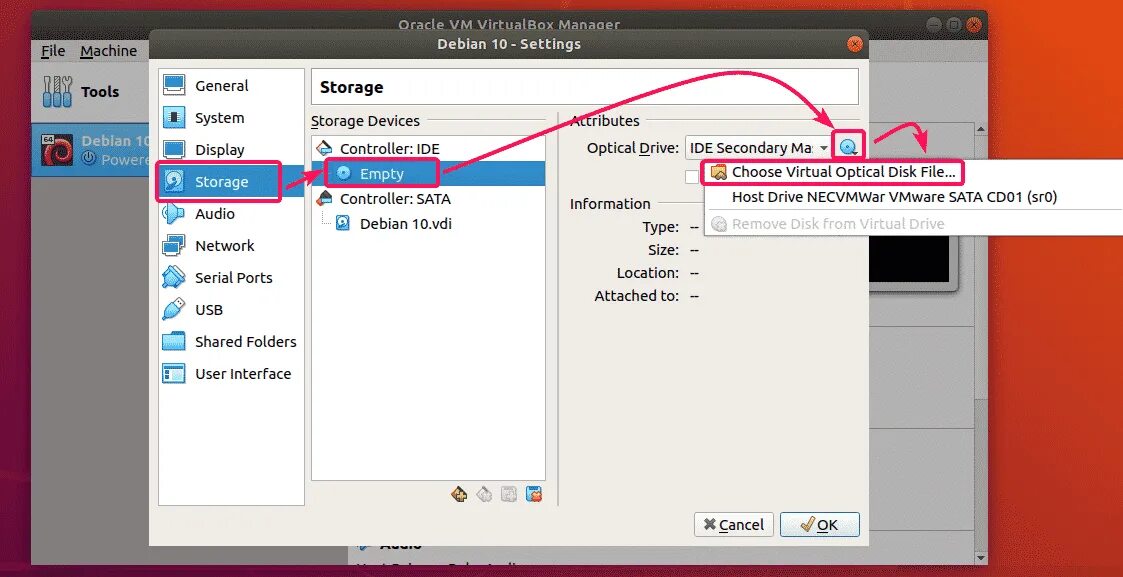This screenshot has width=1123, height=577.
Task: Click the "Type:" information label
Action: click(660, 227)
